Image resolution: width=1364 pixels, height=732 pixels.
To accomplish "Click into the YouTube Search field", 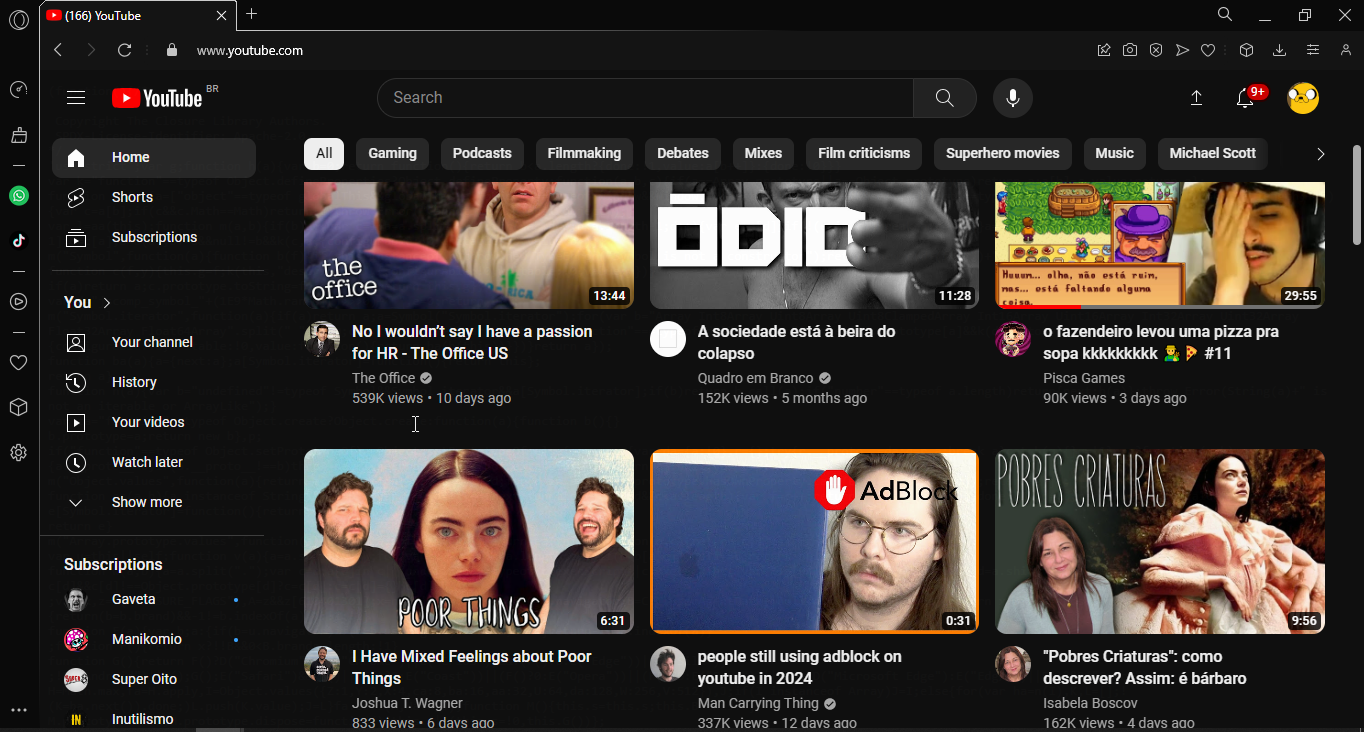I will click(x=645, y=98).
